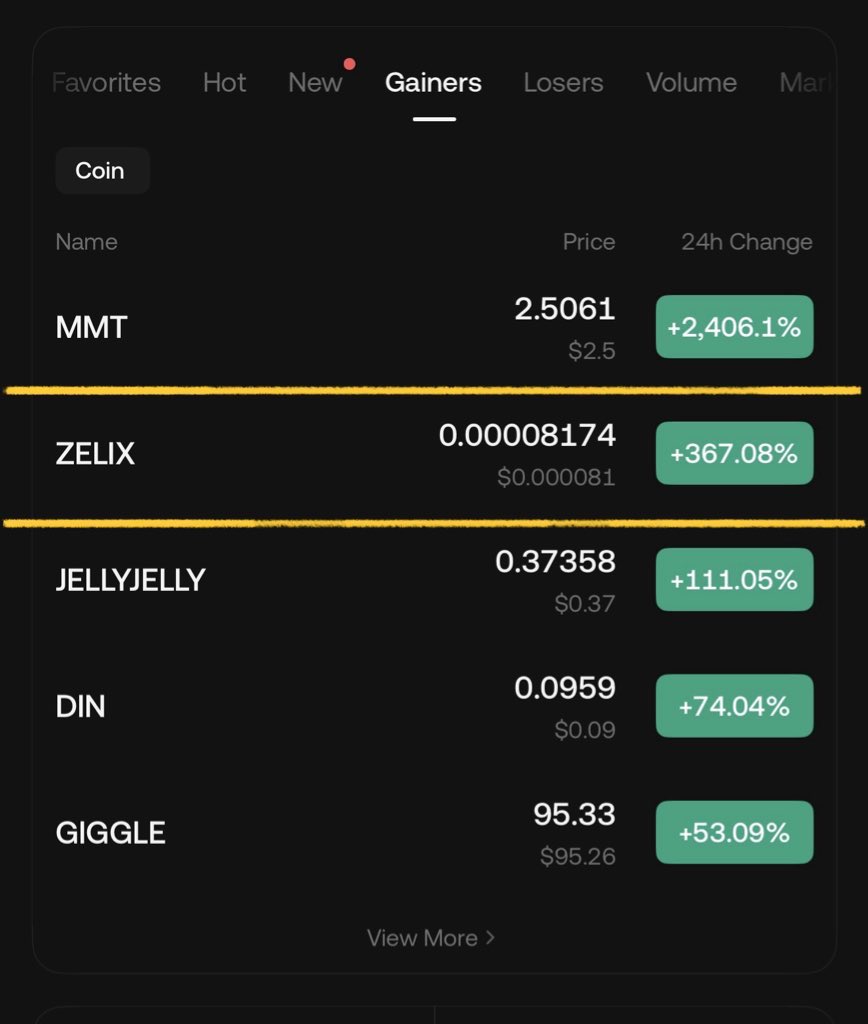This screenshot has width=868, height=1024.
Task: Select the JELLYJELLY coin entry
Action: coord(130,580)
